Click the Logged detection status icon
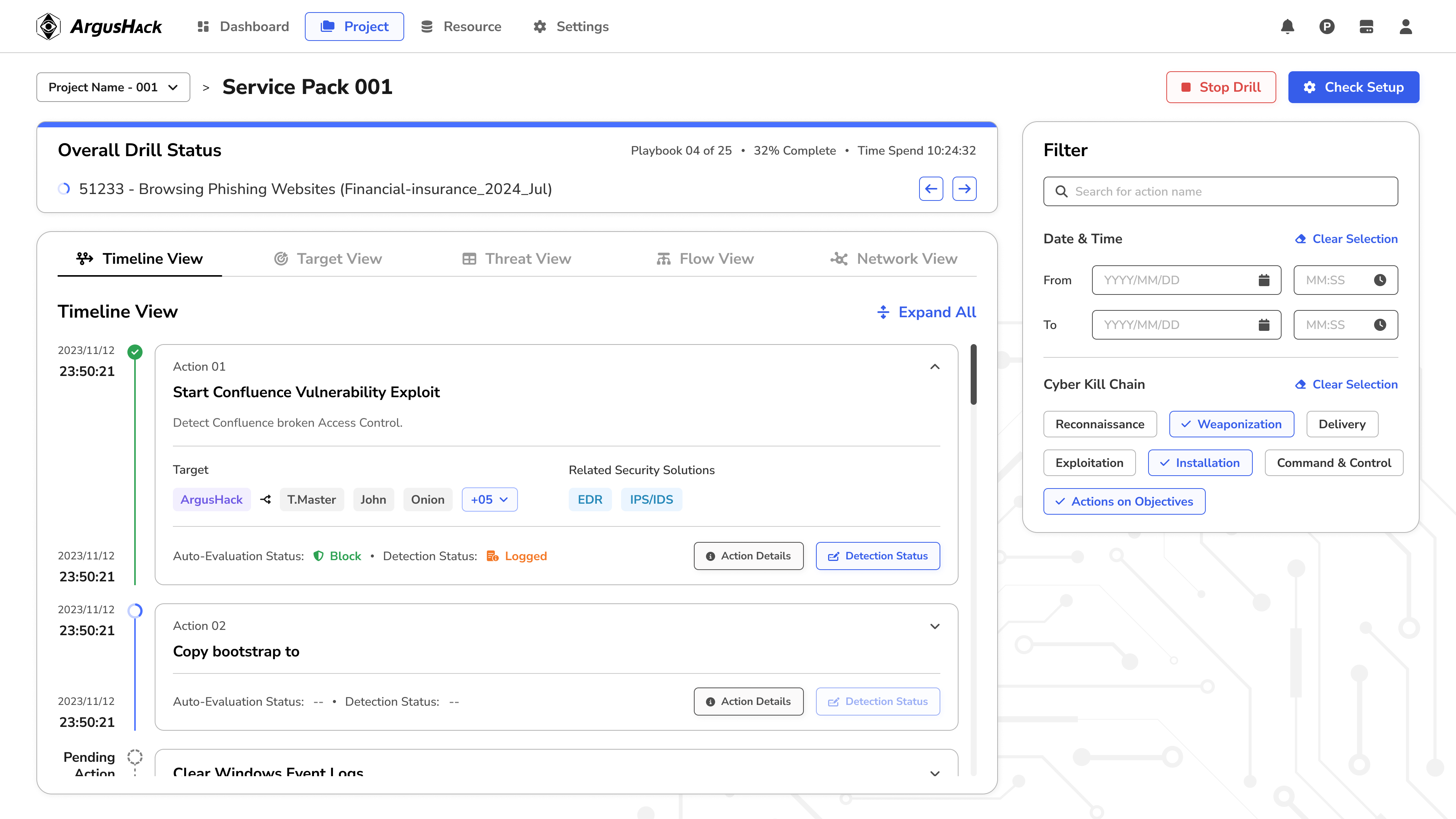 click(x=492, y=556)
